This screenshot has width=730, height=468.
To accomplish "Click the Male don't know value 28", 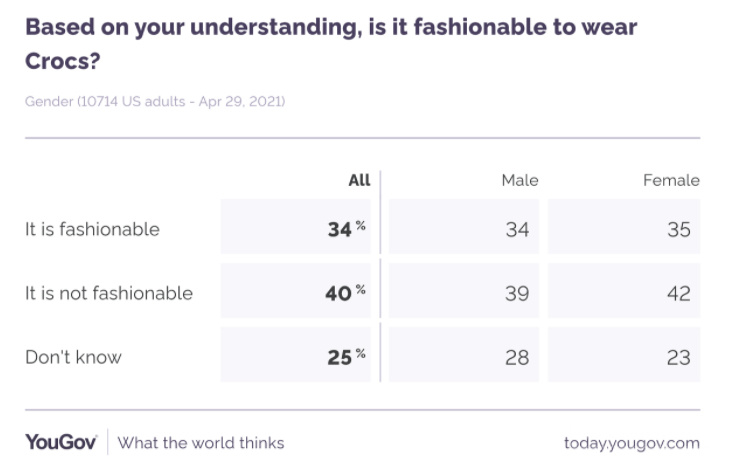I will coord(516,357).
